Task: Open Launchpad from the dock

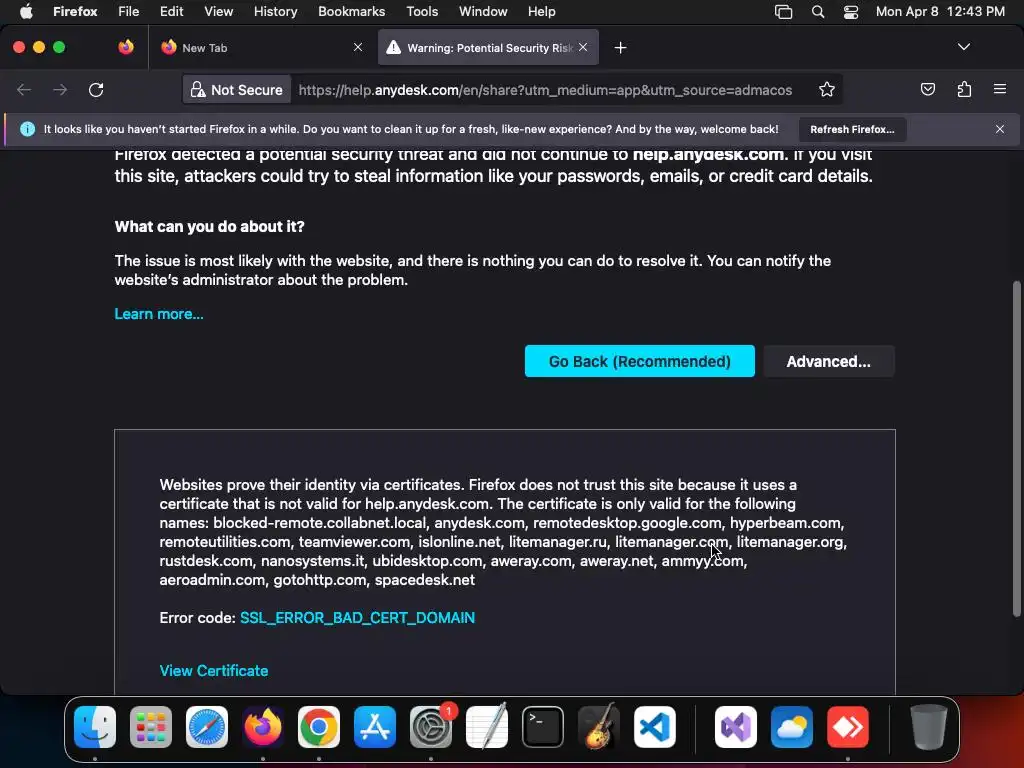Action: coord(151,727)
